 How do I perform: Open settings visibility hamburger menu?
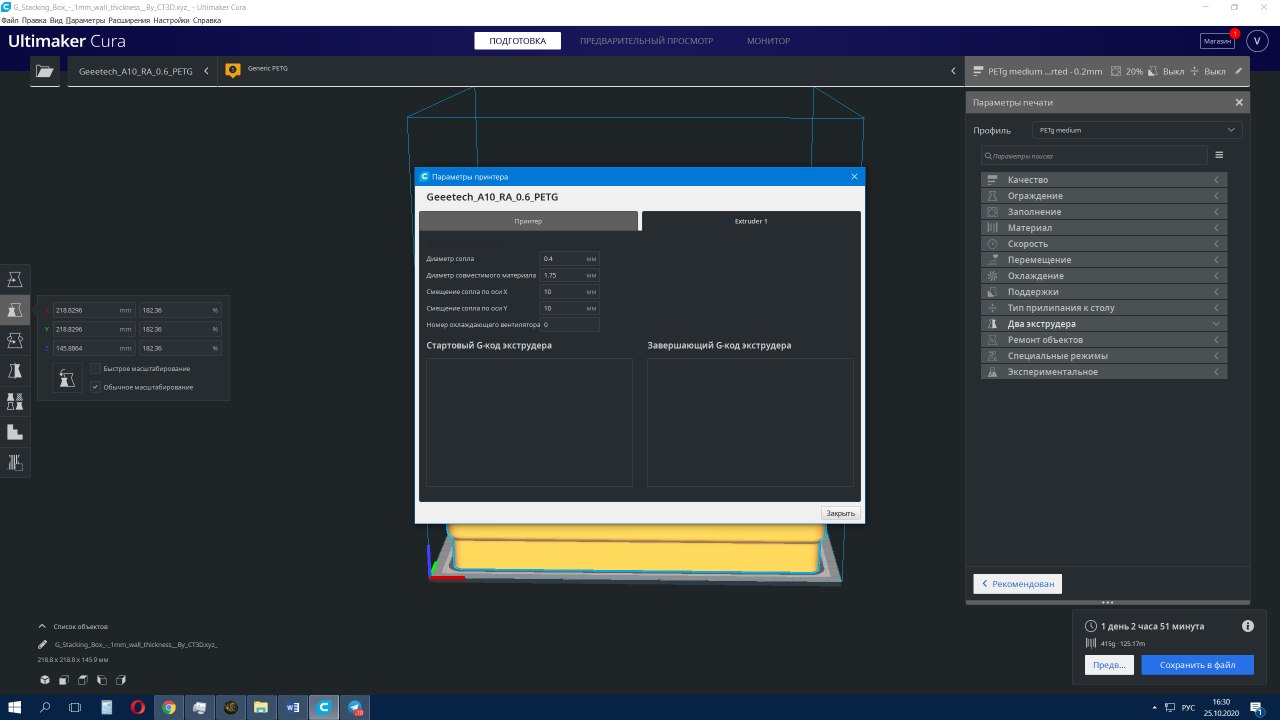pos(1219,155)
